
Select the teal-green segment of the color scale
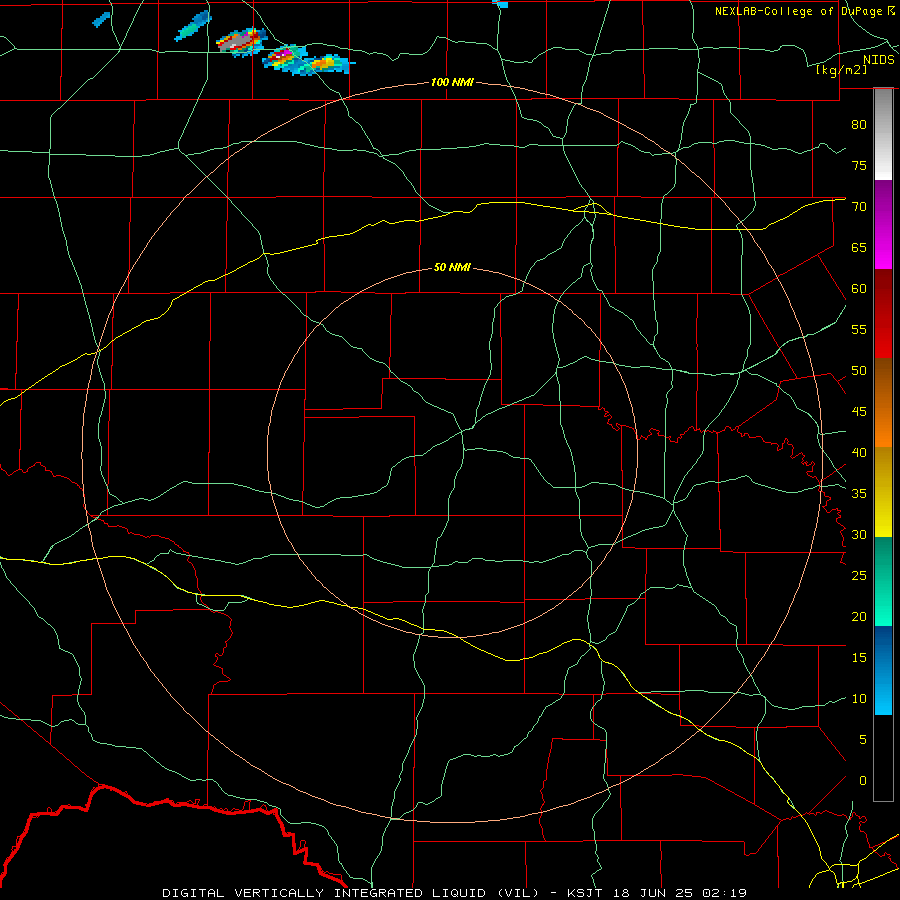pos(883,581)
